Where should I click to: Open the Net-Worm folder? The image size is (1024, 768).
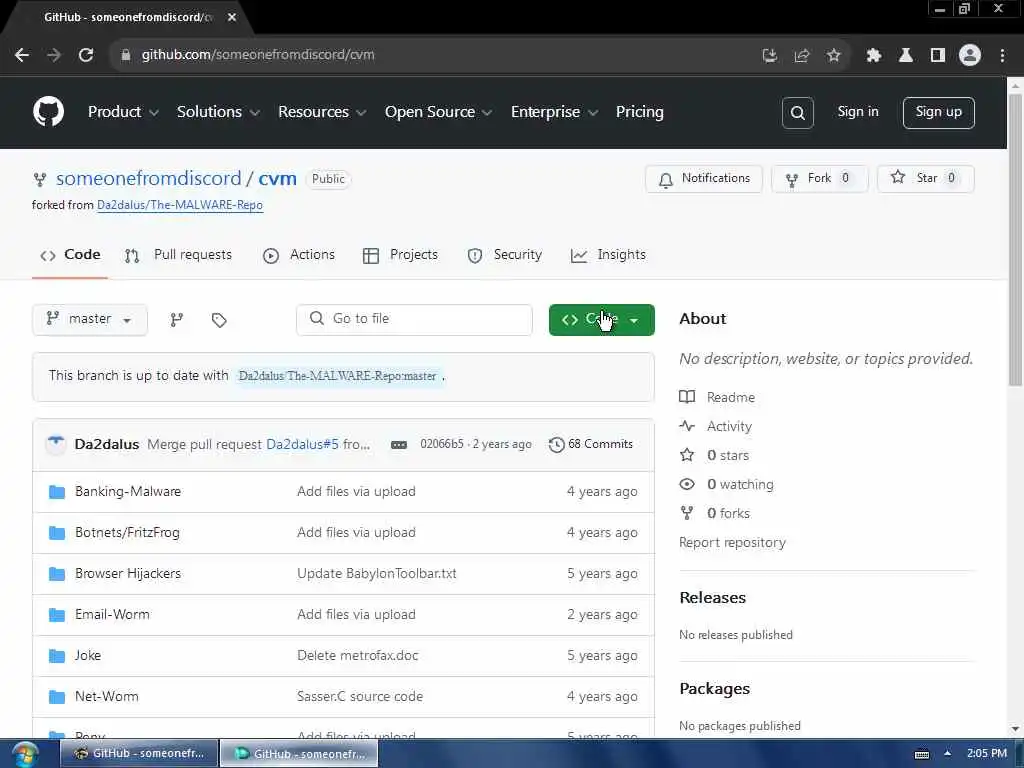click(x=106, y=697)
